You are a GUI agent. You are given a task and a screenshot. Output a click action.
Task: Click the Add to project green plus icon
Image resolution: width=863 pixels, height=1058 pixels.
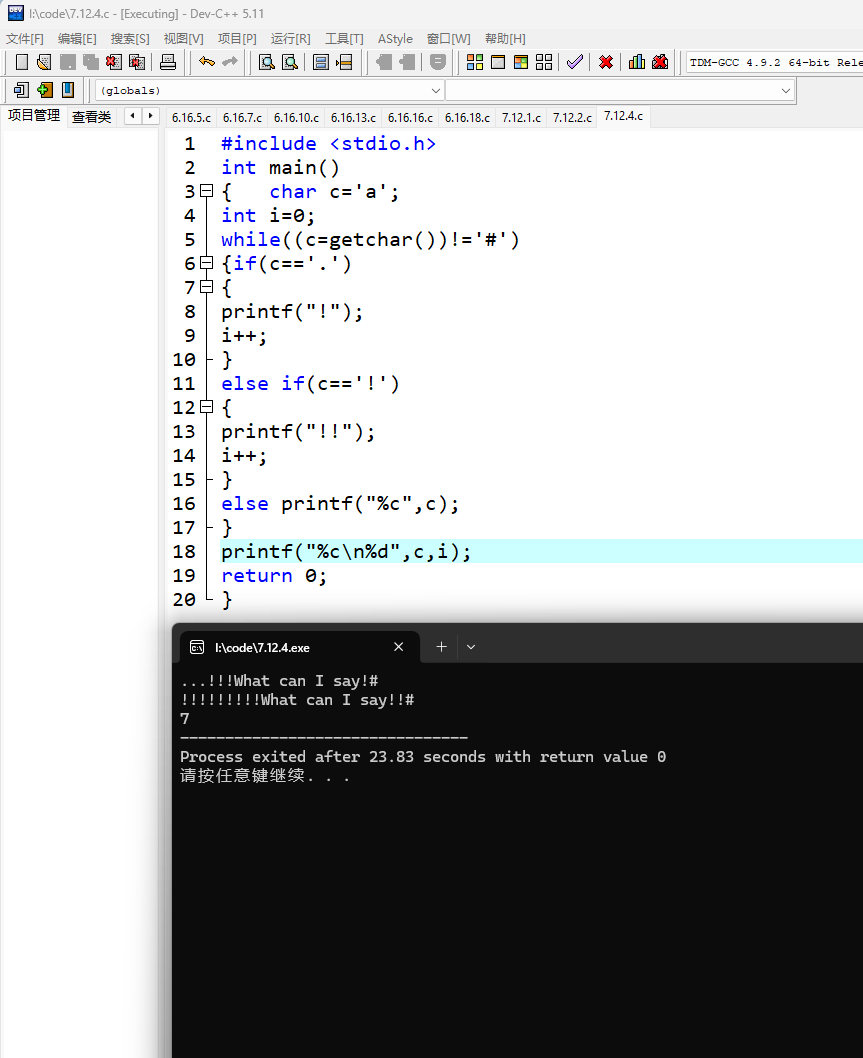45,90
